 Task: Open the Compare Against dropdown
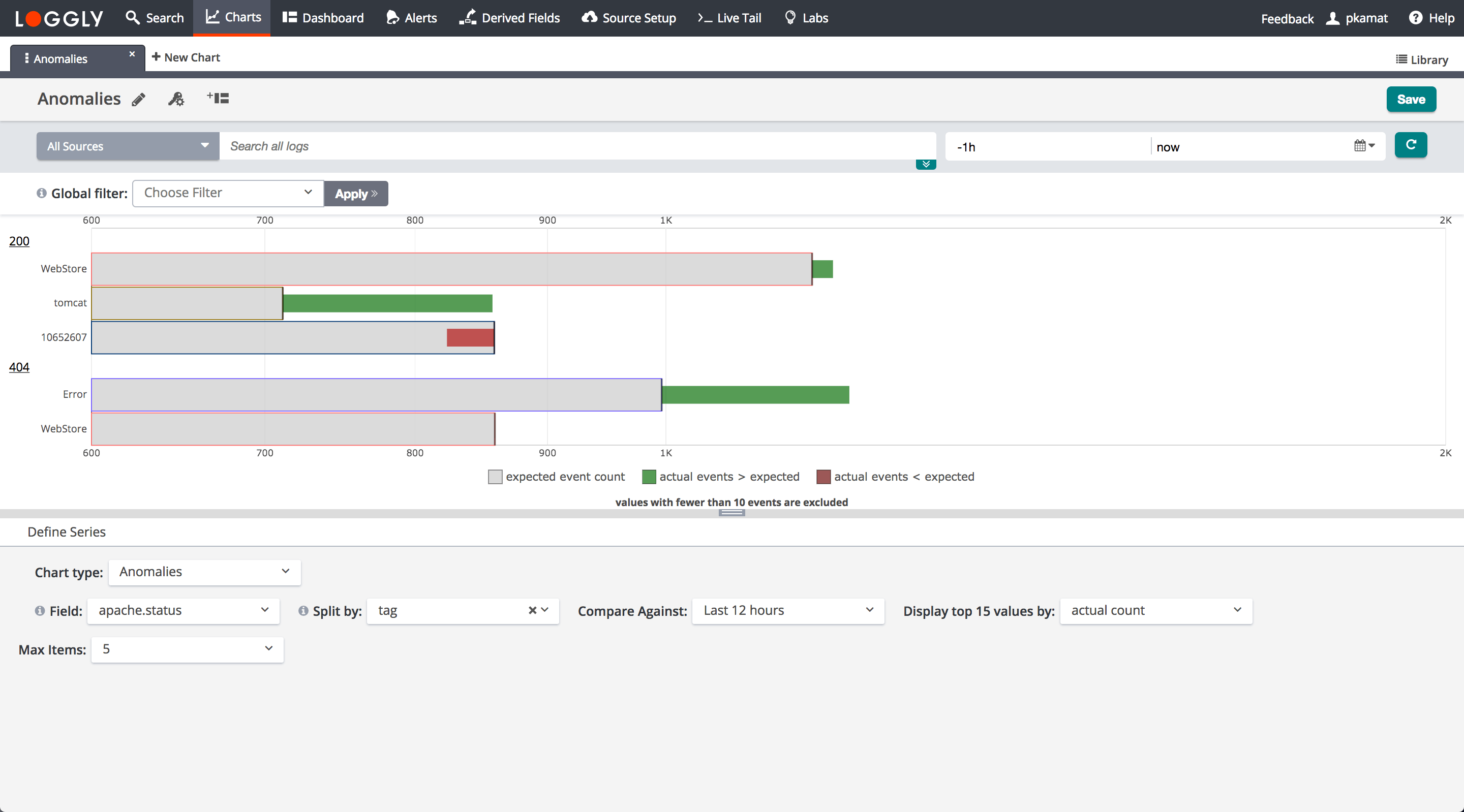pyautogui.click(x=788, y=610)
